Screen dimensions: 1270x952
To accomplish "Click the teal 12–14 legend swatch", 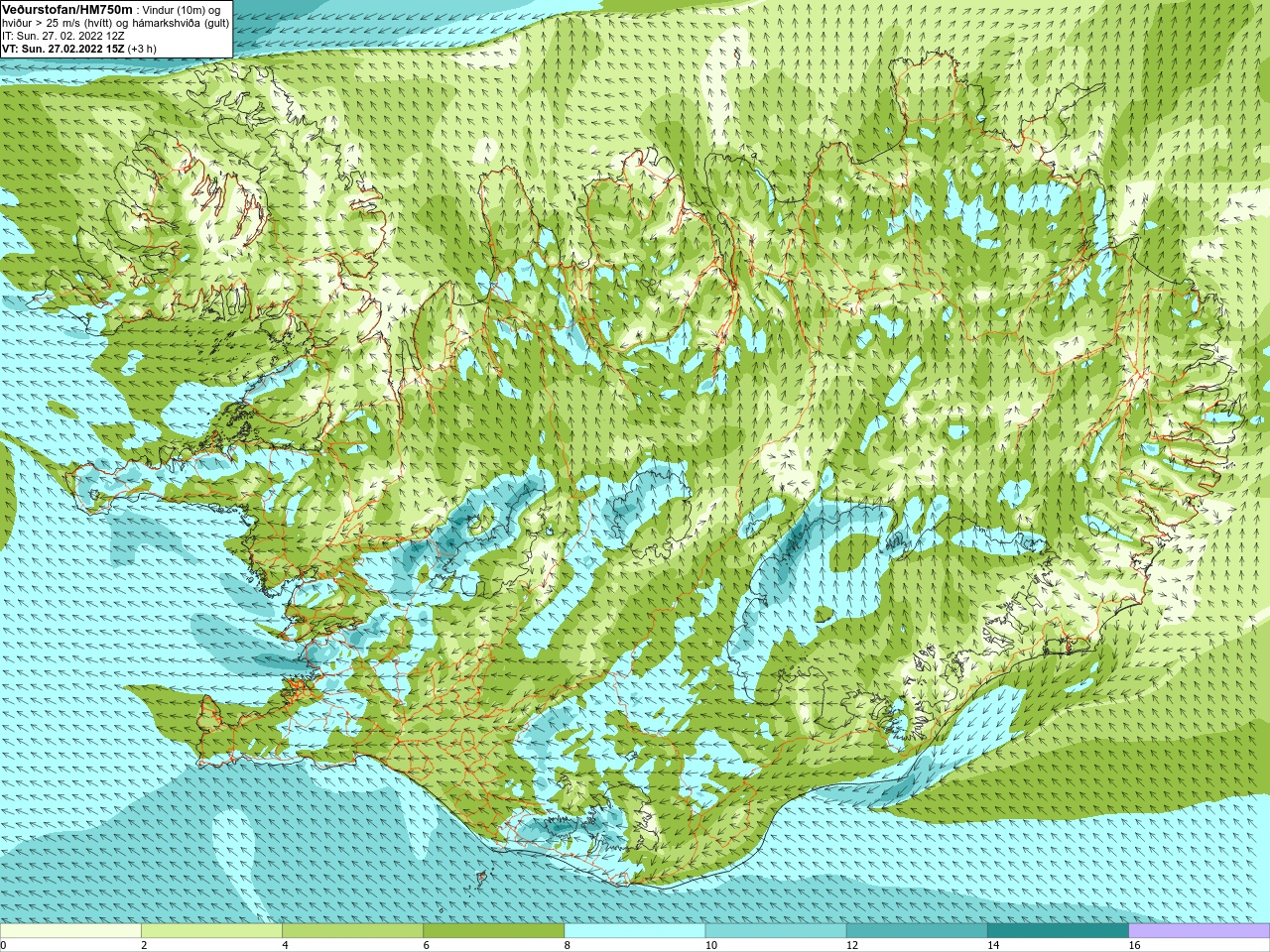I will [917, 931].
